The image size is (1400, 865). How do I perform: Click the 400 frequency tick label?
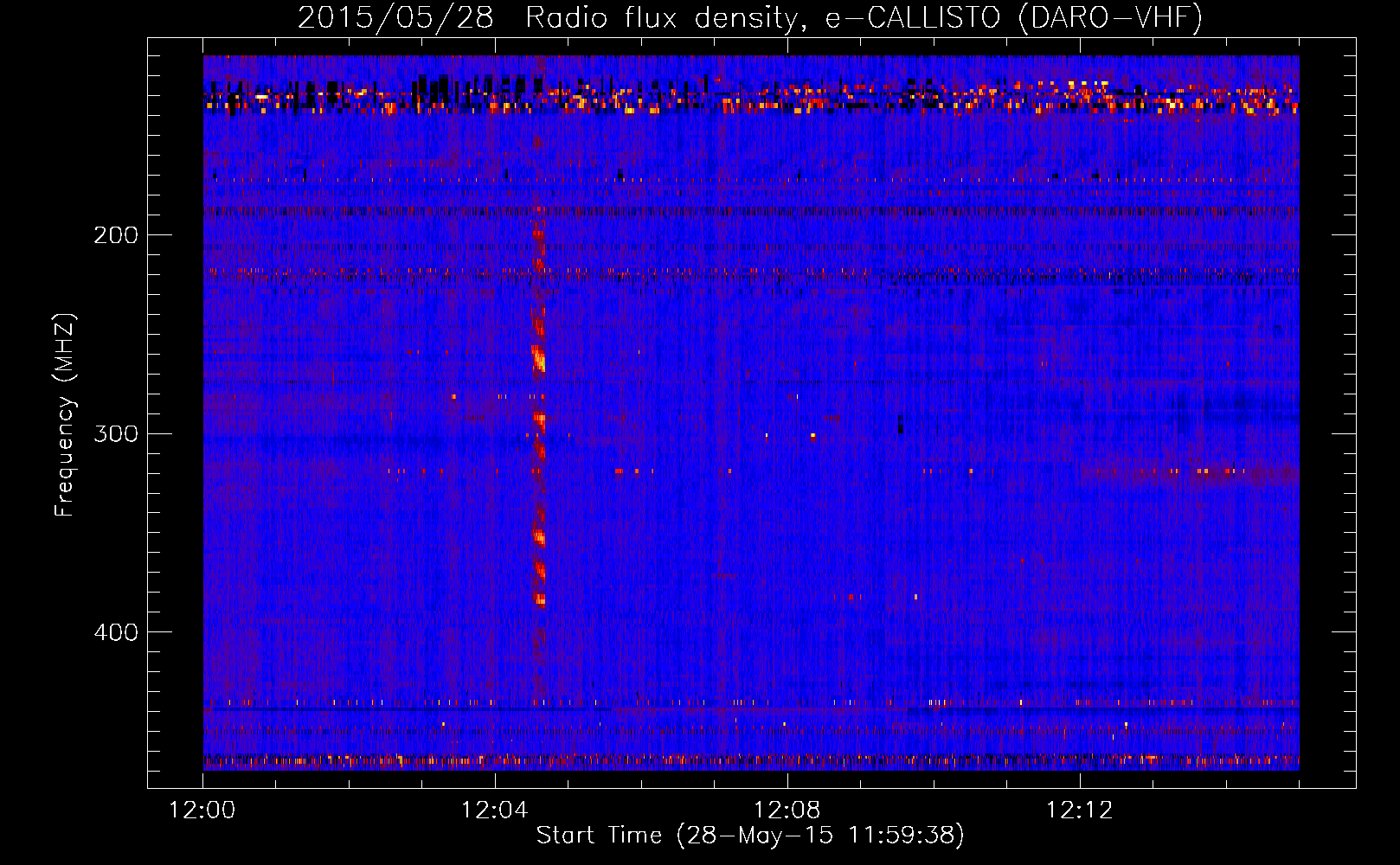pyautogui.click(x=116, y=632)
